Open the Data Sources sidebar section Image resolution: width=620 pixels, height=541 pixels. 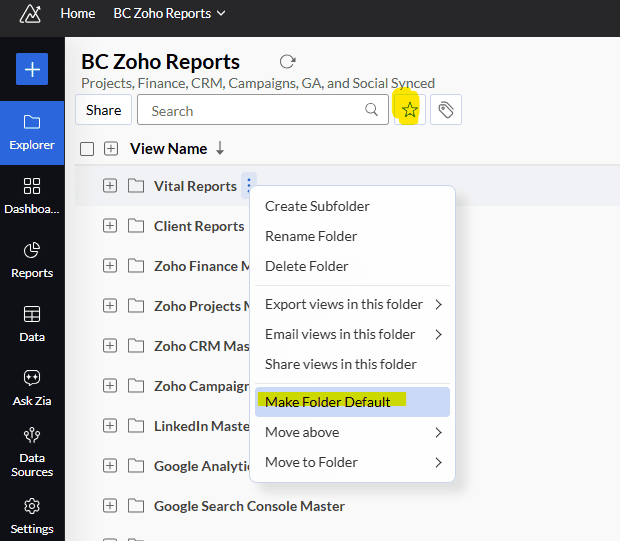[x=32, y=452]
